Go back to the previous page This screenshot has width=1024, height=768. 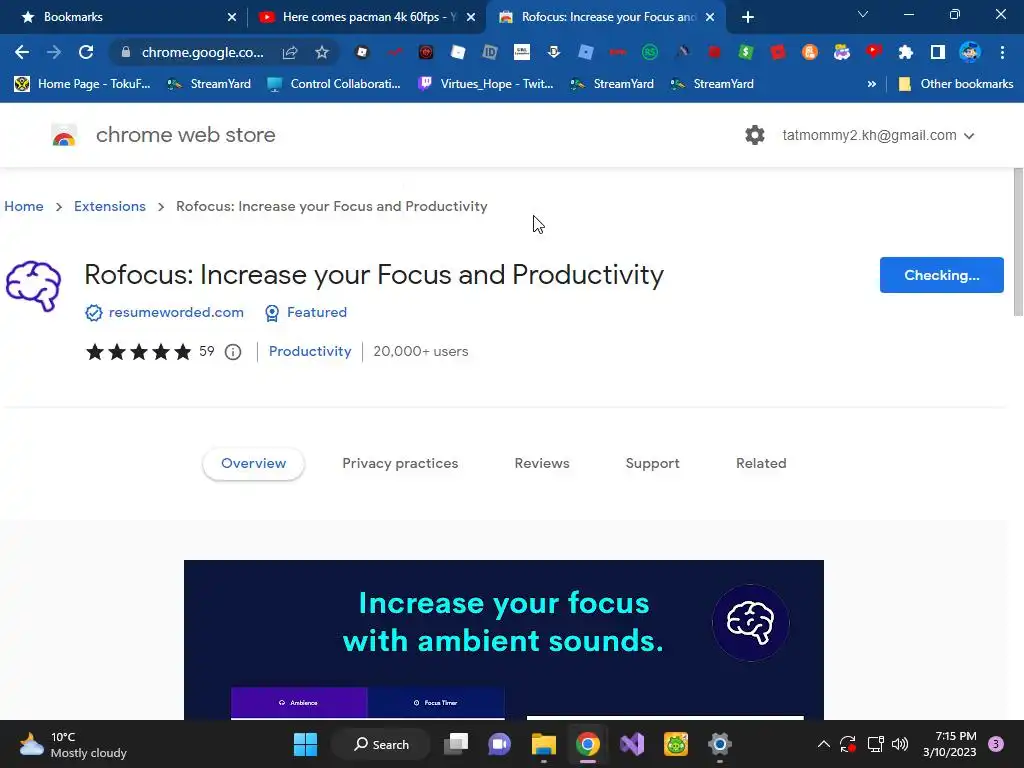pyautogui.click(x=22, y=52)
